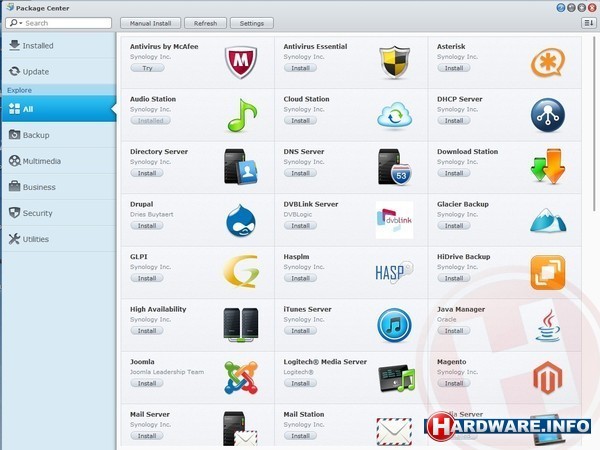
Task: Show Backup packages category
Action: pos(59,135)
